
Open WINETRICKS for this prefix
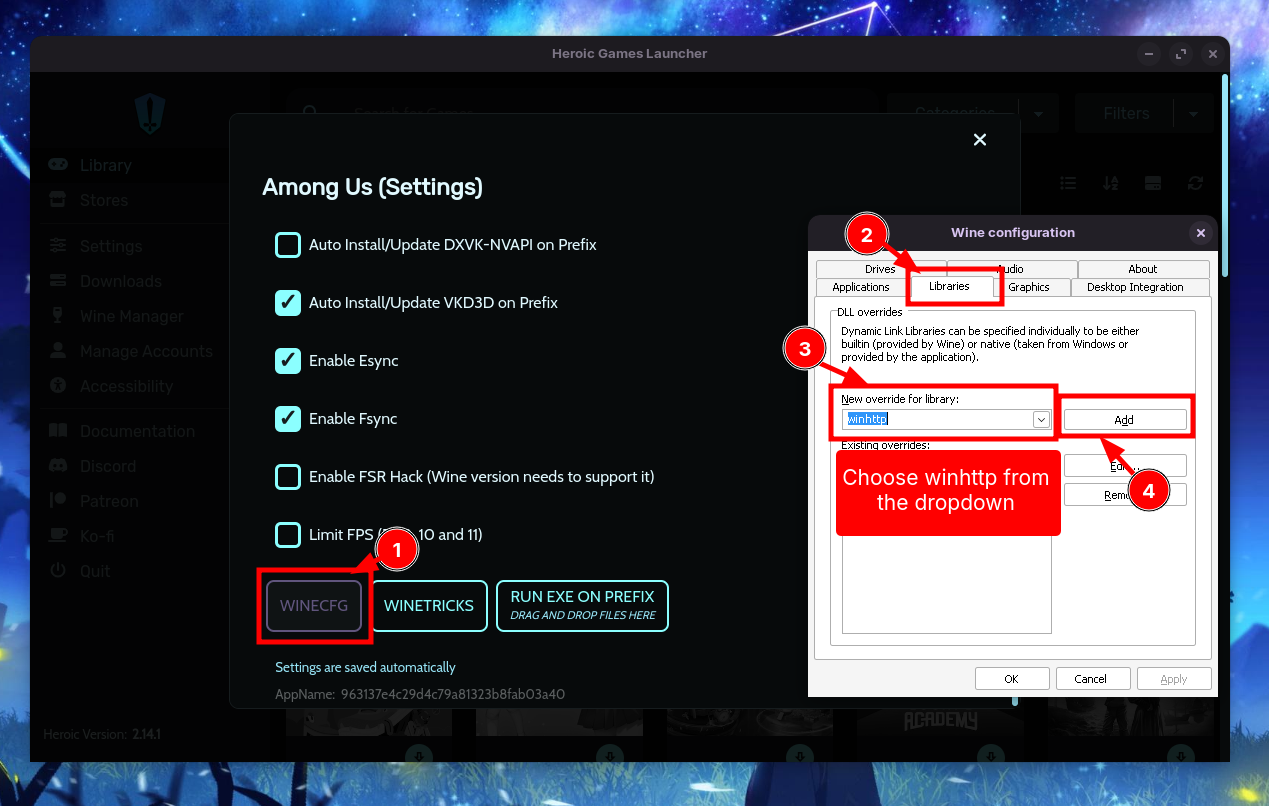coord(429,606)
